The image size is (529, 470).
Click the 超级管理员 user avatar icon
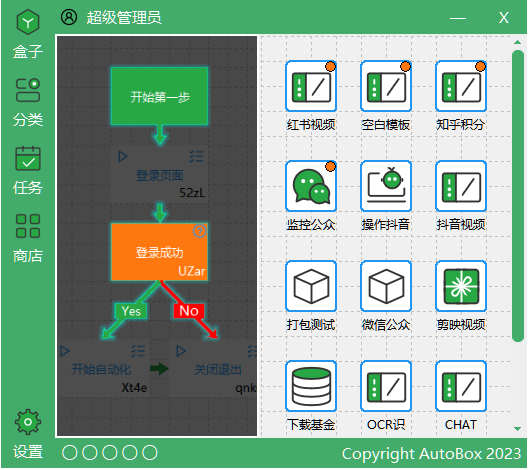click(69, 17)
